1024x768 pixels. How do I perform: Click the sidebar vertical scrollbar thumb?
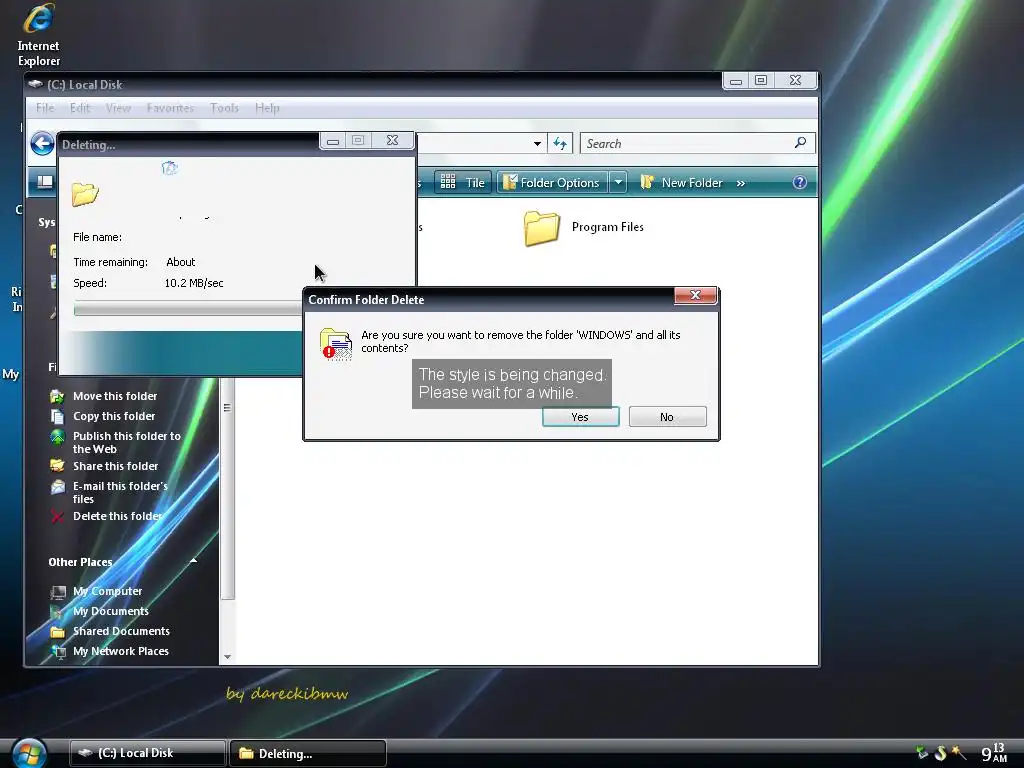(227, 490)
